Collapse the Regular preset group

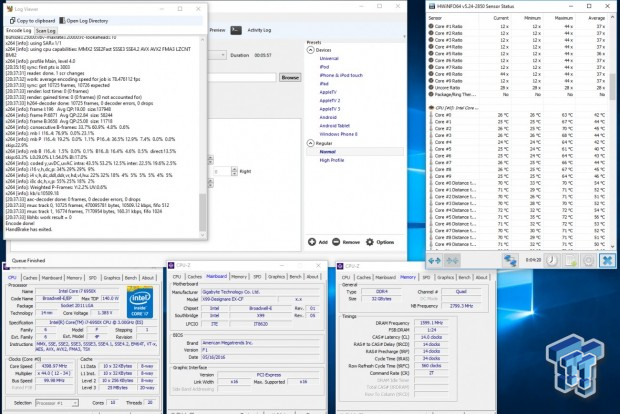point(310,143)
